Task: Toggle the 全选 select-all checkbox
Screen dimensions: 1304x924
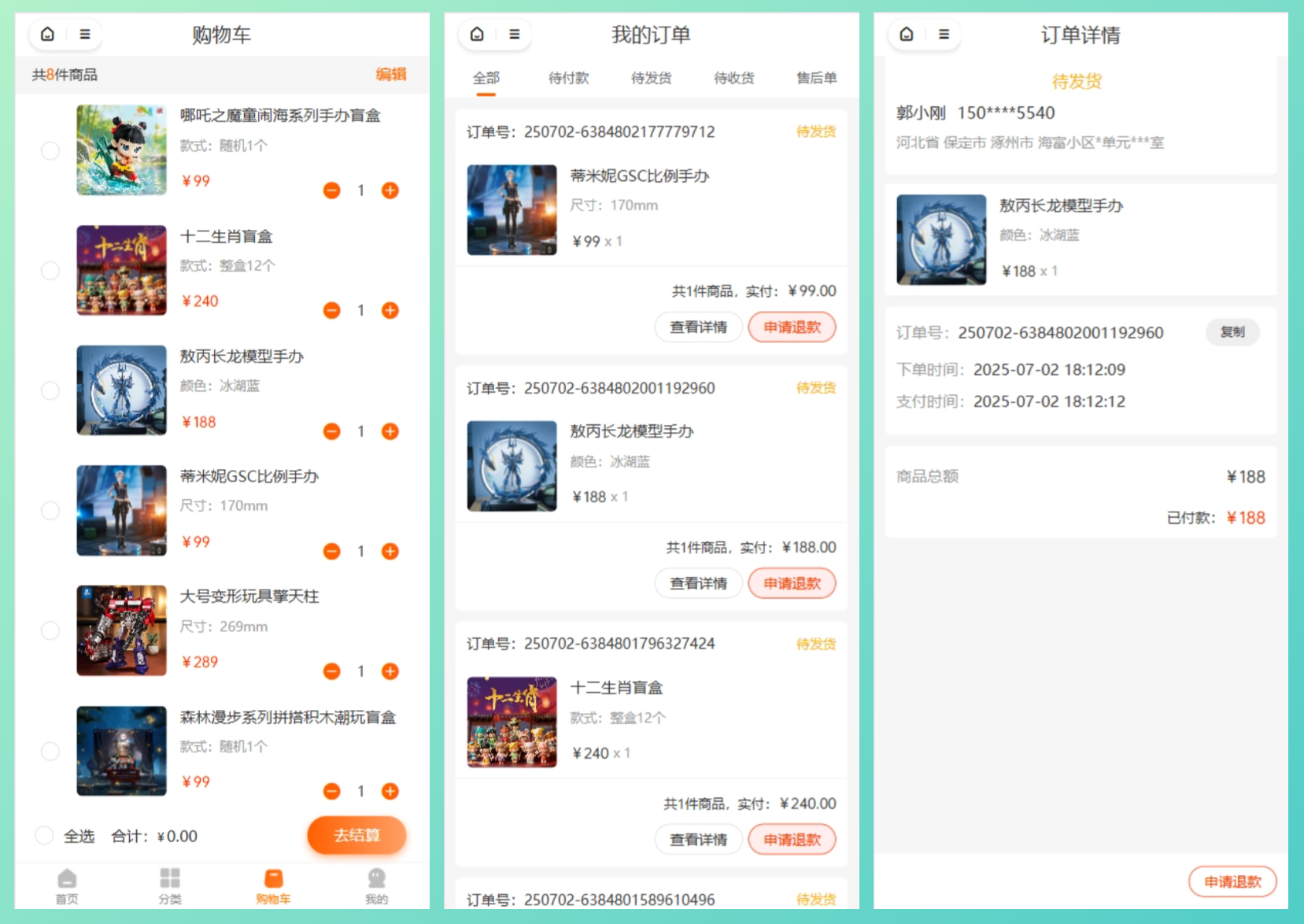Action: coord(45,836)
